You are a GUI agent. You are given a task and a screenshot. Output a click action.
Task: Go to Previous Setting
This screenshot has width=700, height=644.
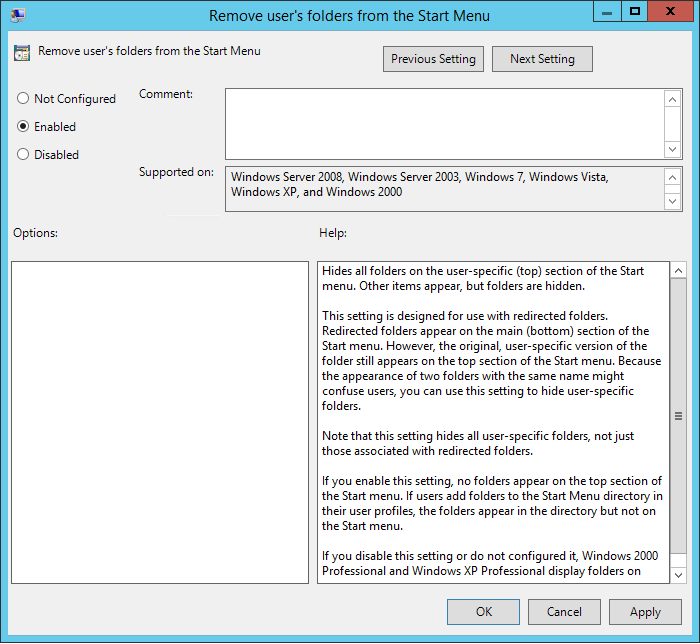click(434, 59)
